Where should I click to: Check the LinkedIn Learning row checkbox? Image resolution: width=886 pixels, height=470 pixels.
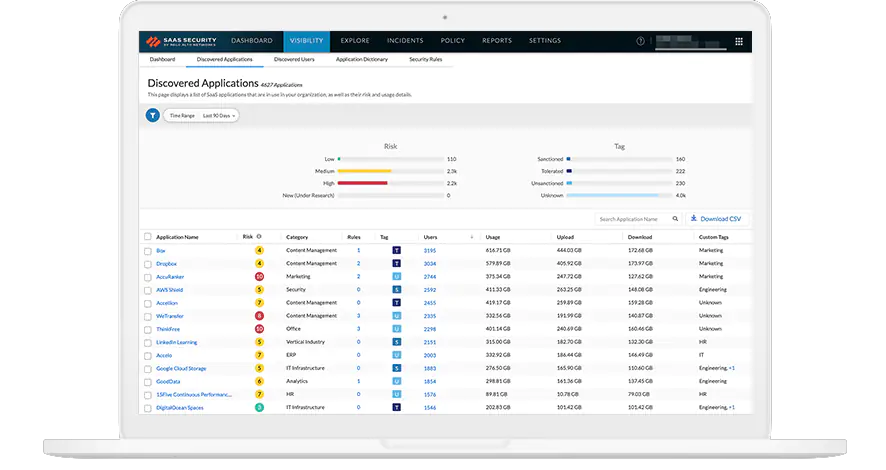point(147,342)
